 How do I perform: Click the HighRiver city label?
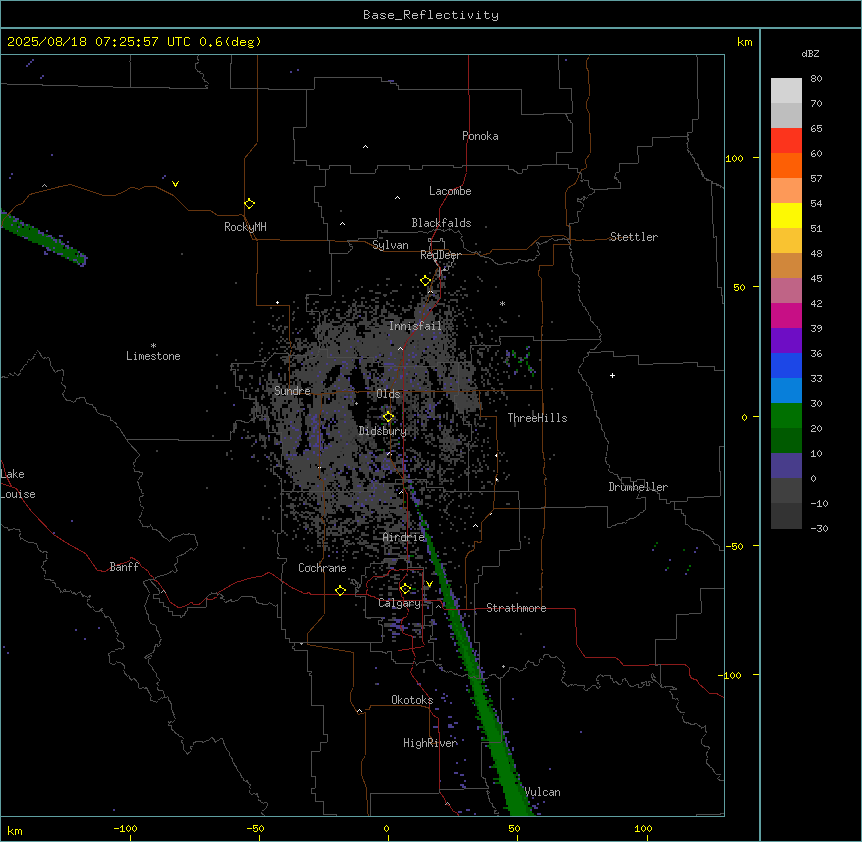click(x=430, y=743)
